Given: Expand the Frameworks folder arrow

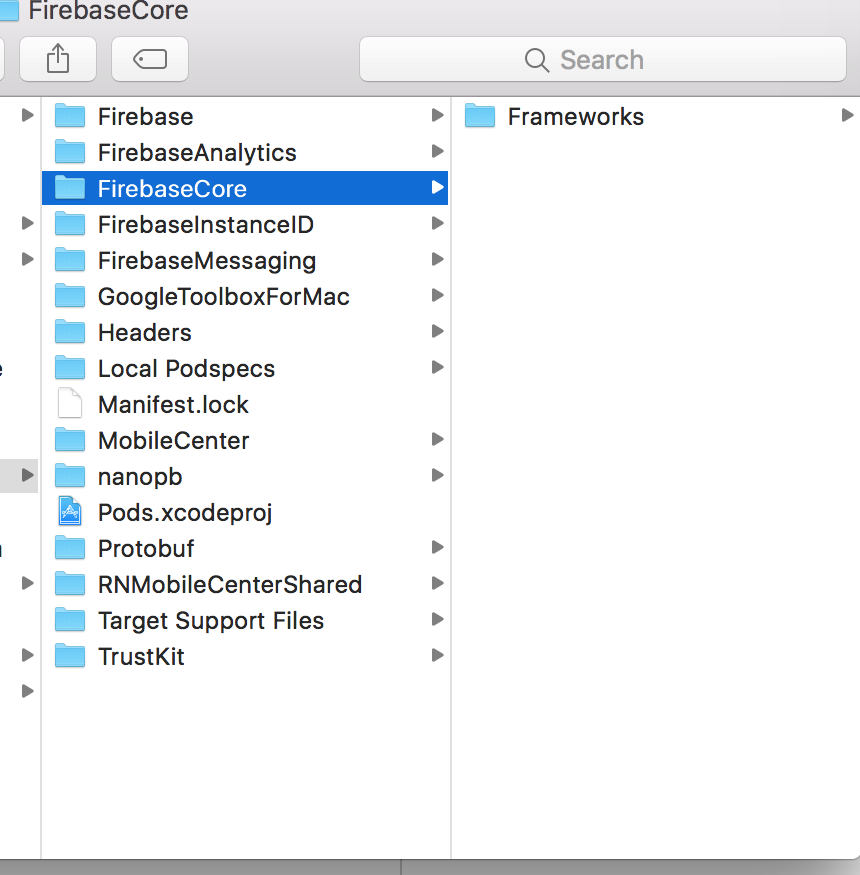Looking at the screenshot, I should pyautogui.click(x=847, y=116).
